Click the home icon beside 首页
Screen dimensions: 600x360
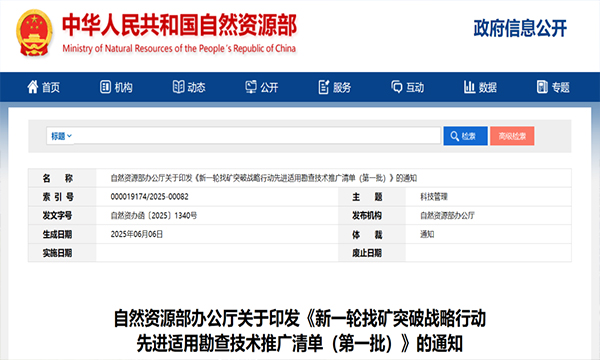click(x=33, y=87)
